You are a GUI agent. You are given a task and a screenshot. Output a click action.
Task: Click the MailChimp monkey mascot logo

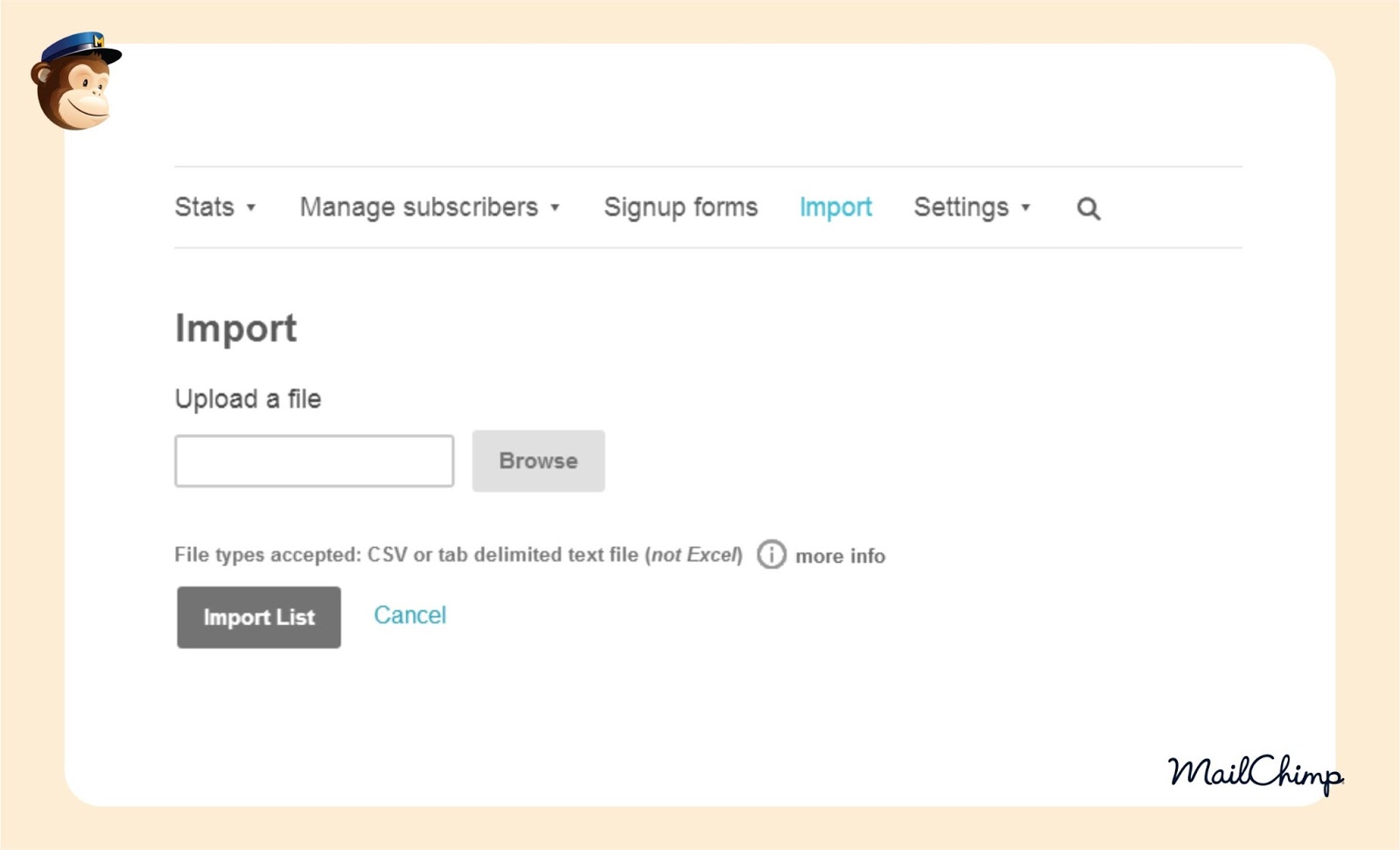click(x=75, y=81)
